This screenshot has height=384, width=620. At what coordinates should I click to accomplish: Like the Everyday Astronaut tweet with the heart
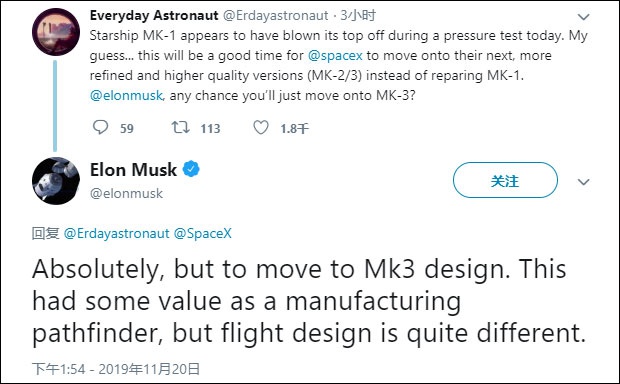coord(261,127)
